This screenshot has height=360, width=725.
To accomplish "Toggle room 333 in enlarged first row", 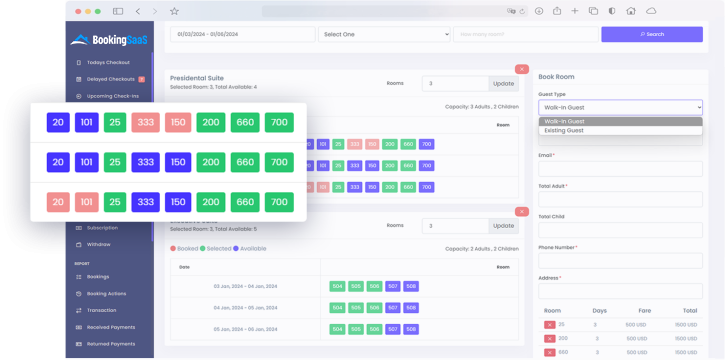I will 146,122.
